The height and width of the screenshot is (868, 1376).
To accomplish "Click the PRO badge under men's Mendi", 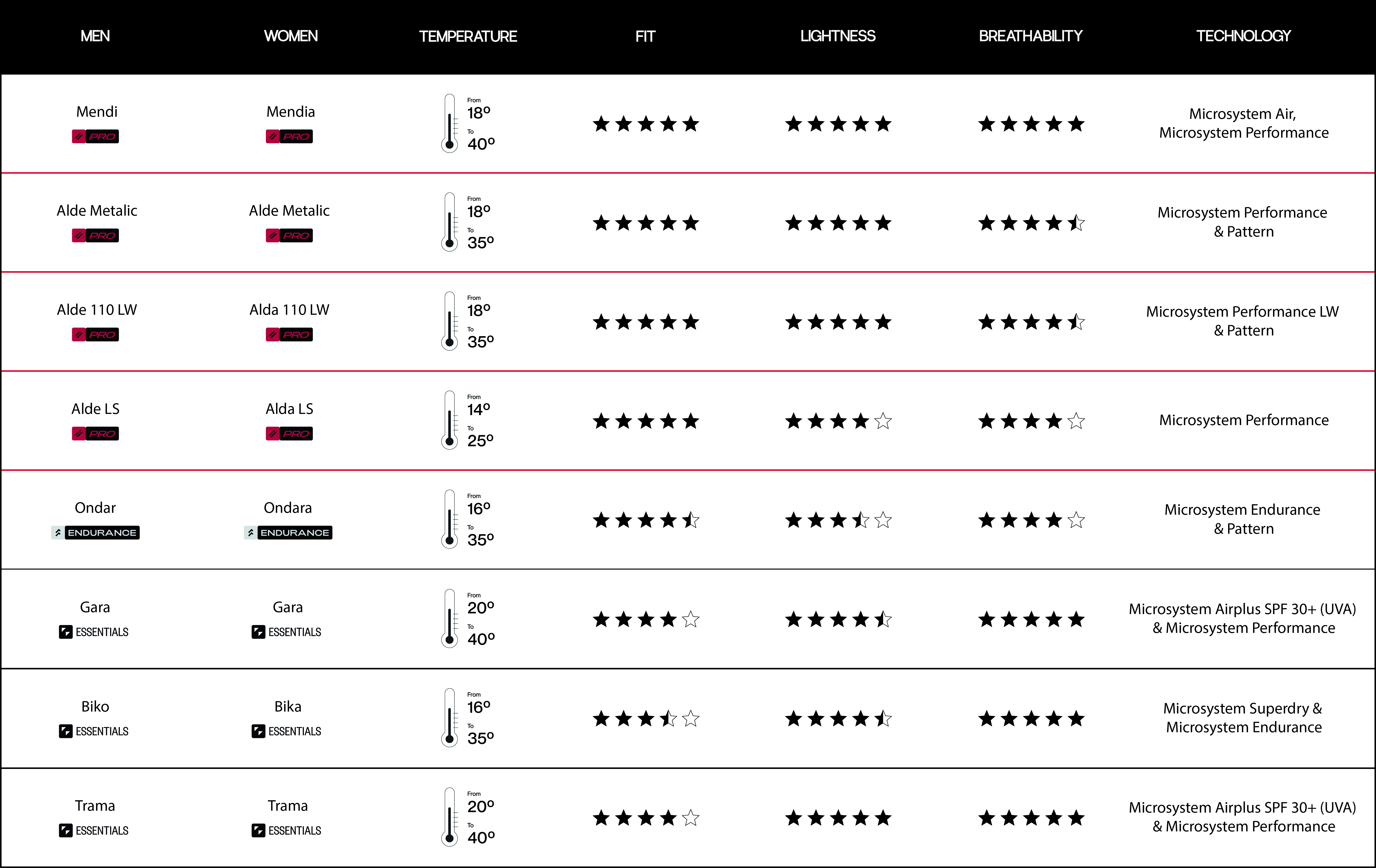I will (95, 136).
